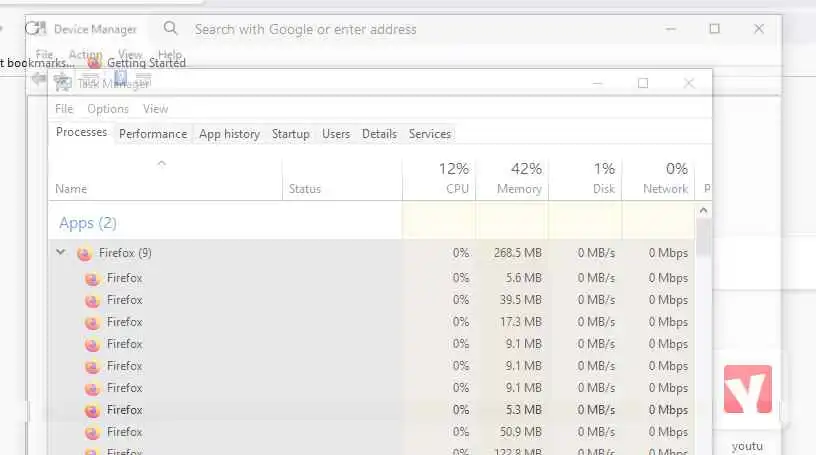Viewport: 816px width, 455px height.
Task: Open Task Manager's Options menu
Action: pos(108,109)
